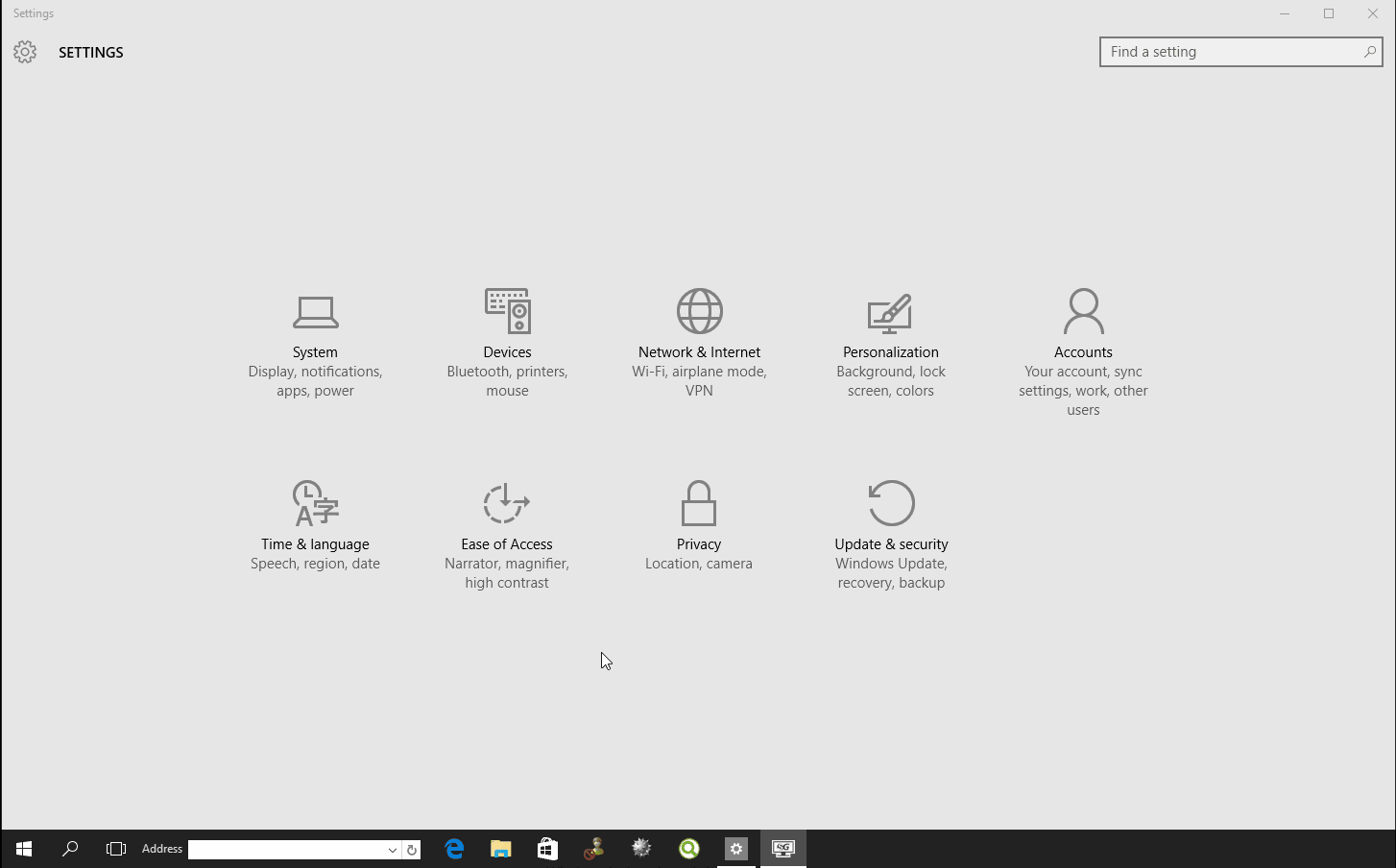Image resolution: width=1396 pixels, height=868 pixels.
Task: Select the Settings gear taskbar button
Action: tap(736, 849)
